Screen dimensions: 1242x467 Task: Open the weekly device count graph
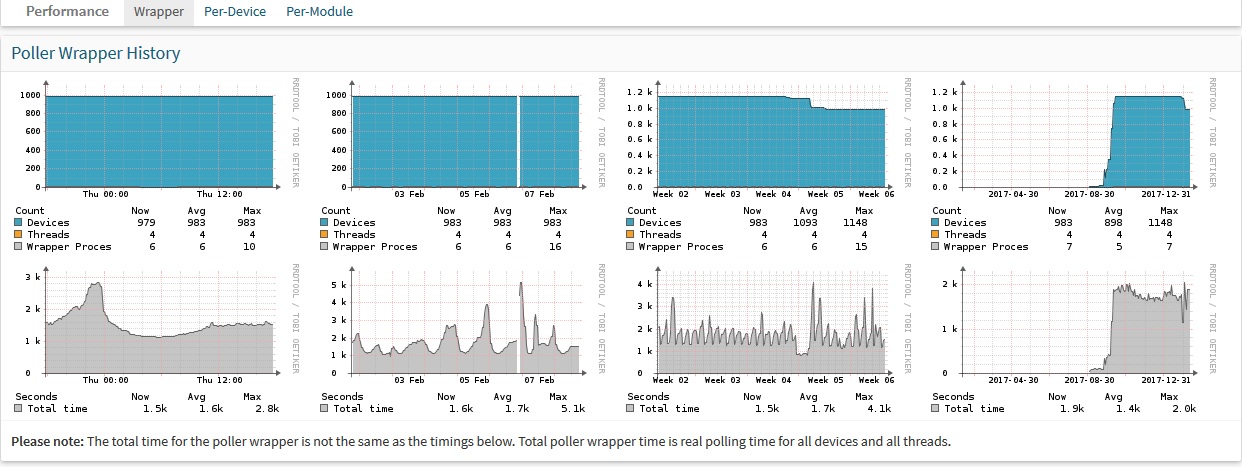(463, 165)
